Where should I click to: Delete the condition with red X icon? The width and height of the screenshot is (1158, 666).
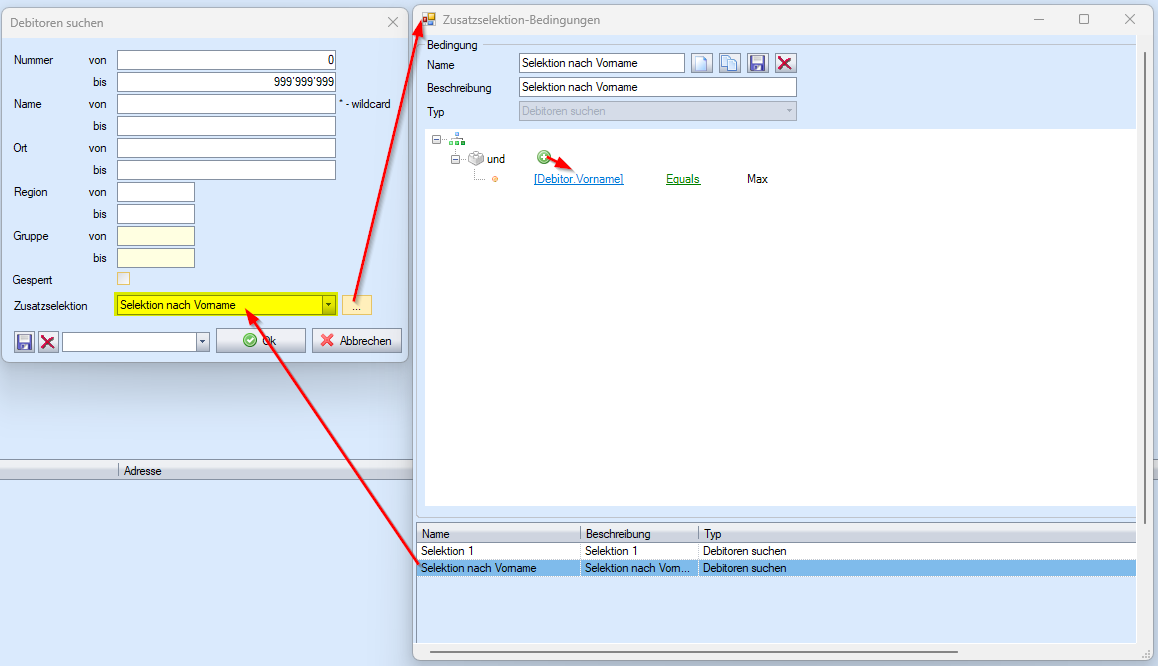pyautogui.click(x=785, y=63)
